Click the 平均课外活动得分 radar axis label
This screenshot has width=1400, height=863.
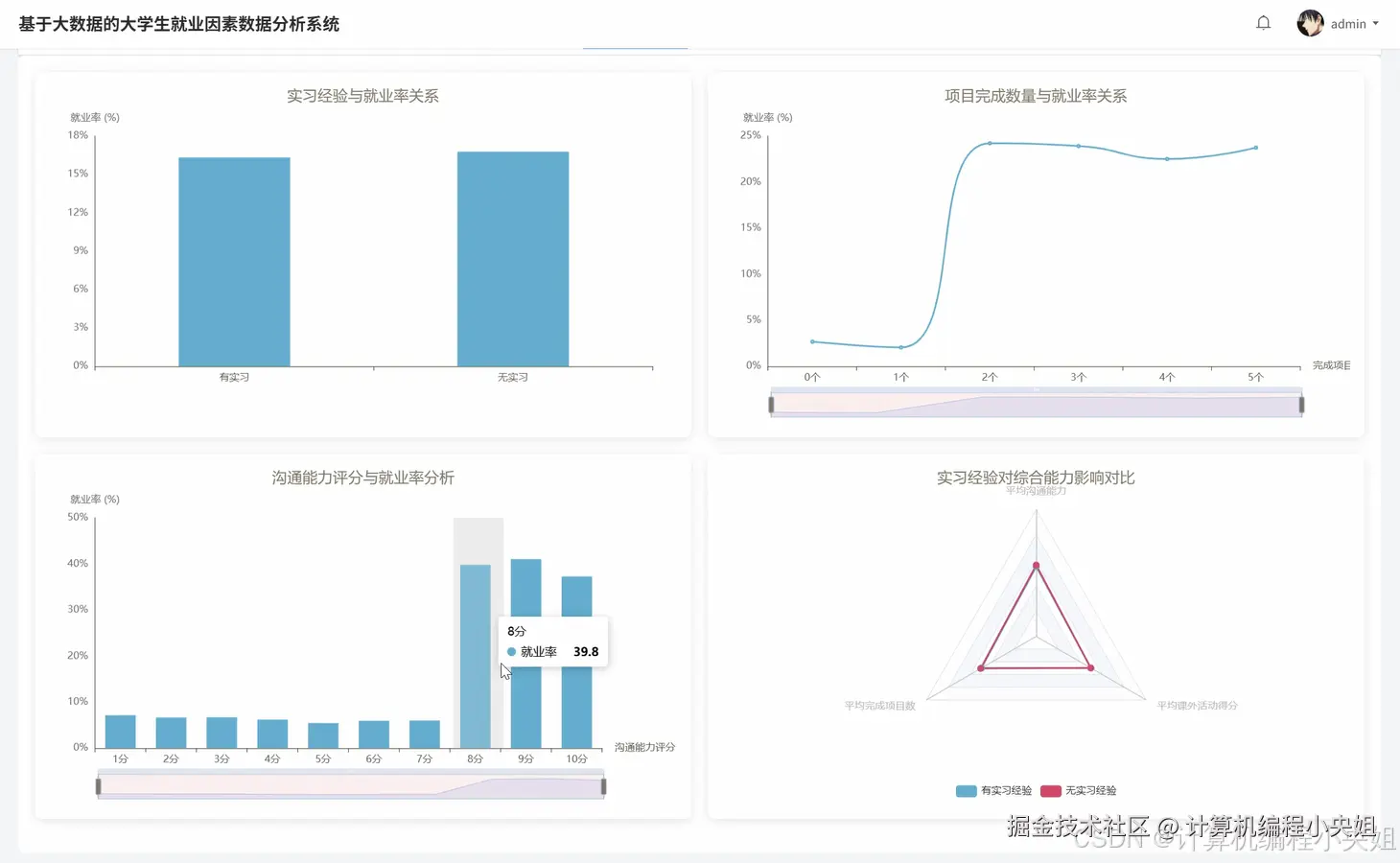[1197, 706]
